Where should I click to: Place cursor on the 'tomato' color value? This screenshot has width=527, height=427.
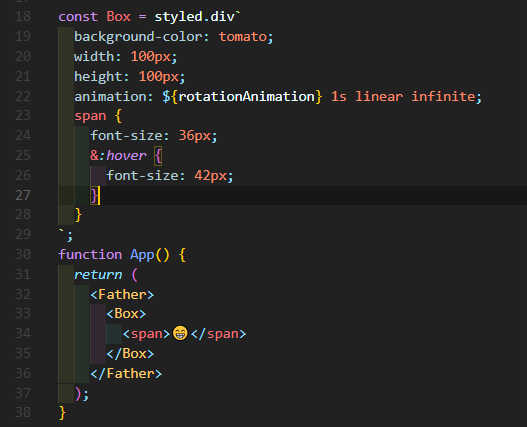tap(243, 37)
